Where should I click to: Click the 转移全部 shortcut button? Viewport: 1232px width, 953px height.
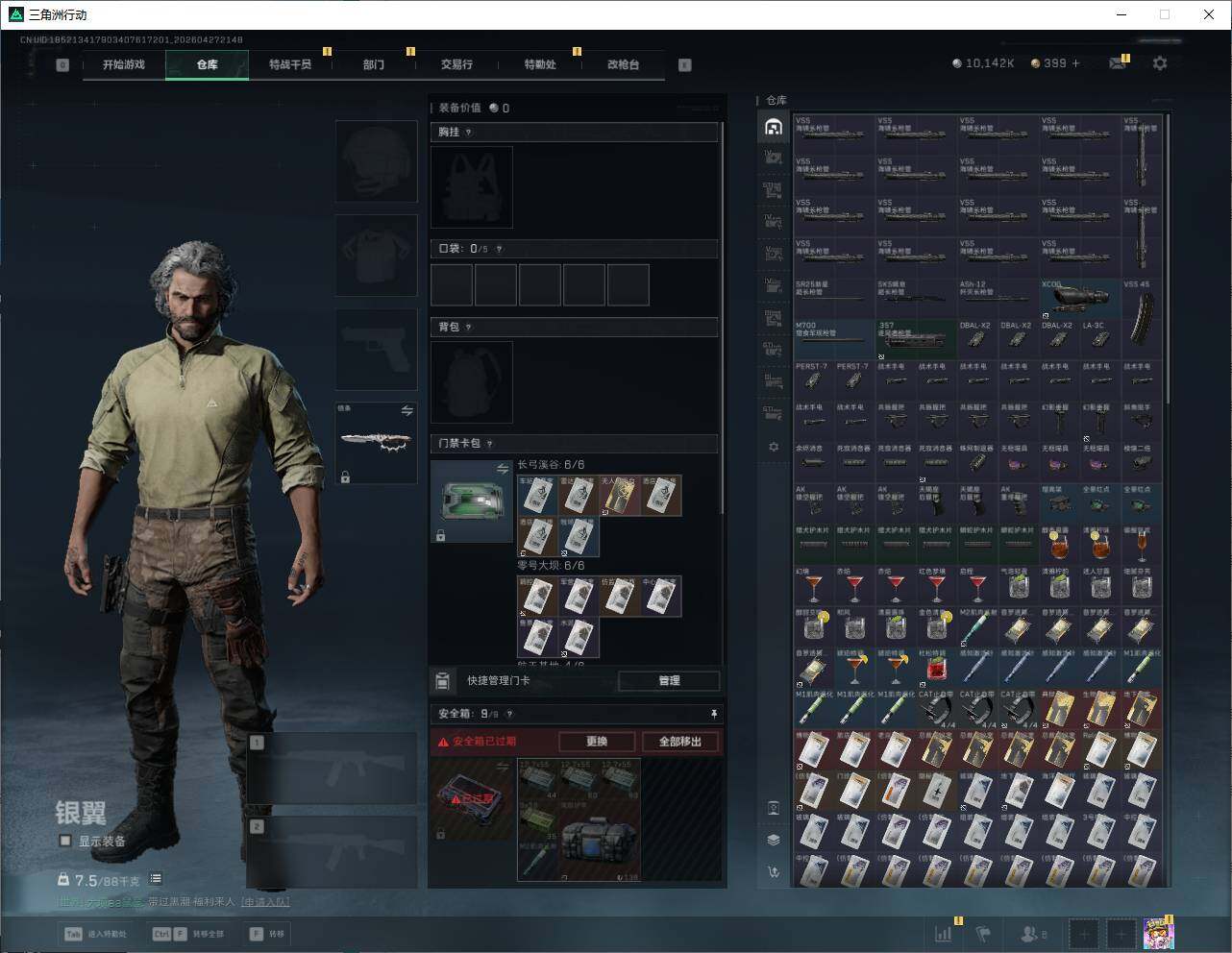(x=188, y=934)
